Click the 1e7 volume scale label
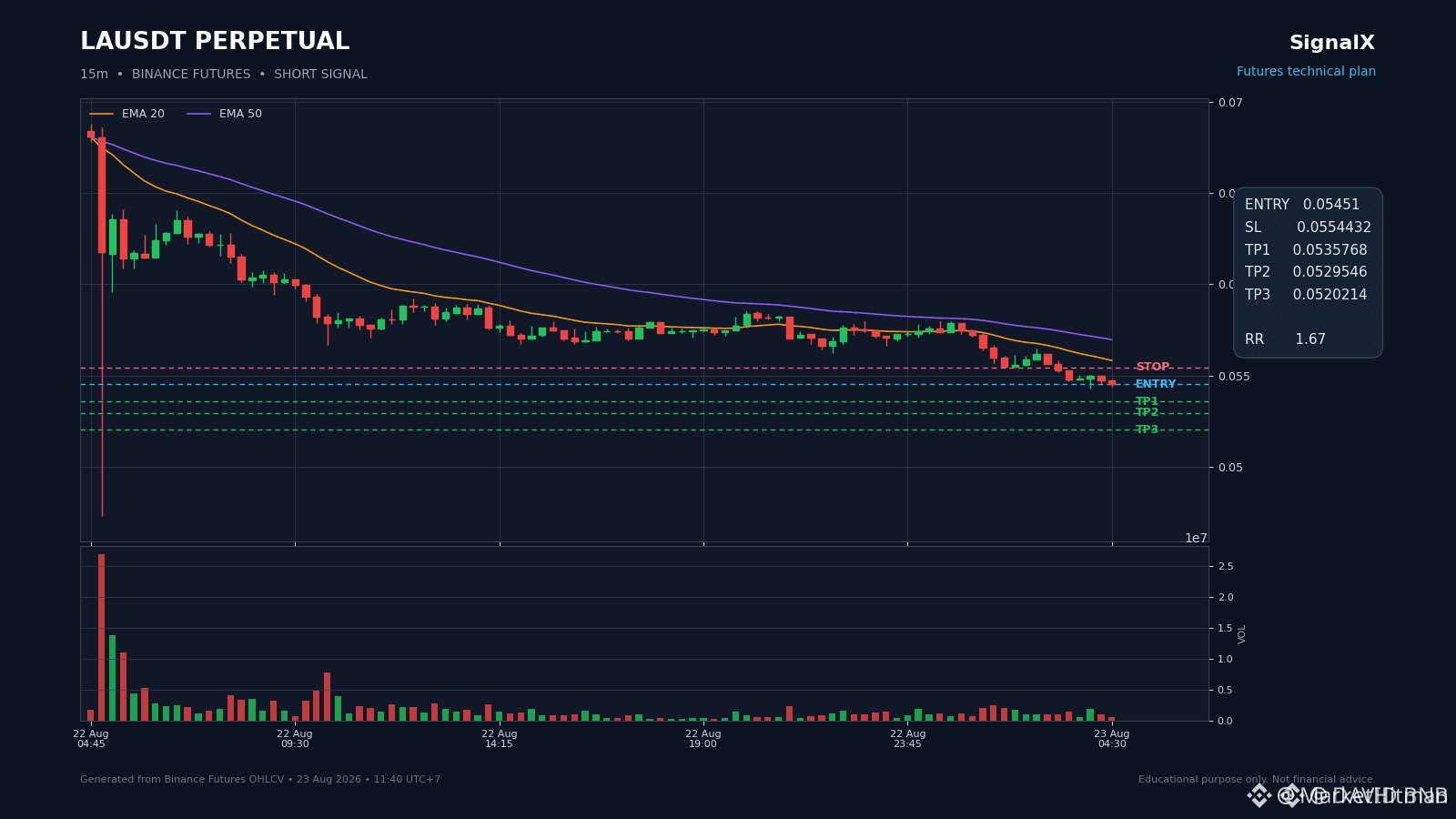The height and width of the screenshot is (819, 1456). point(1196,538)
